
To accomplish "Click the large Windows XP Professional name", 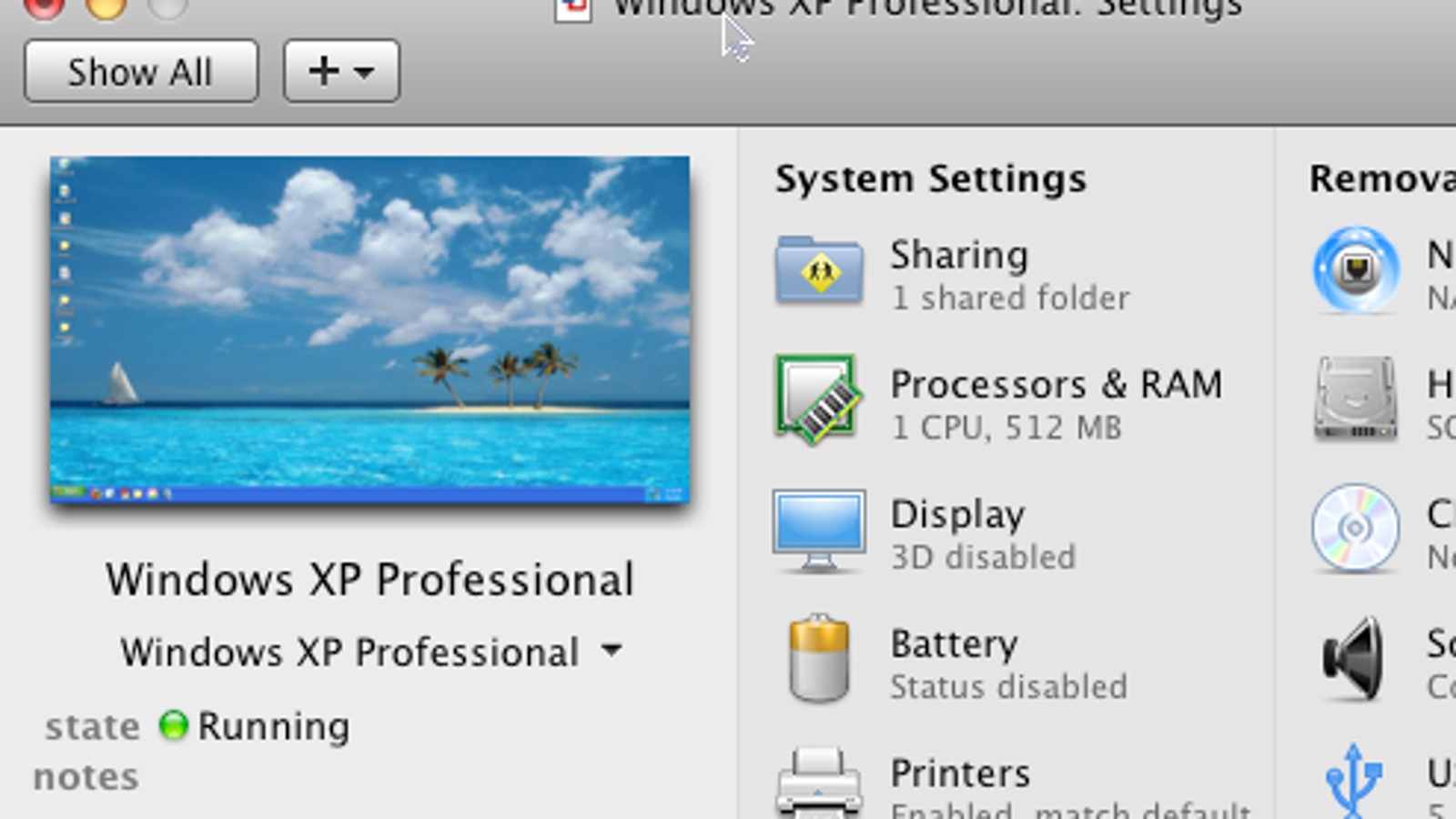I will 369,580.
